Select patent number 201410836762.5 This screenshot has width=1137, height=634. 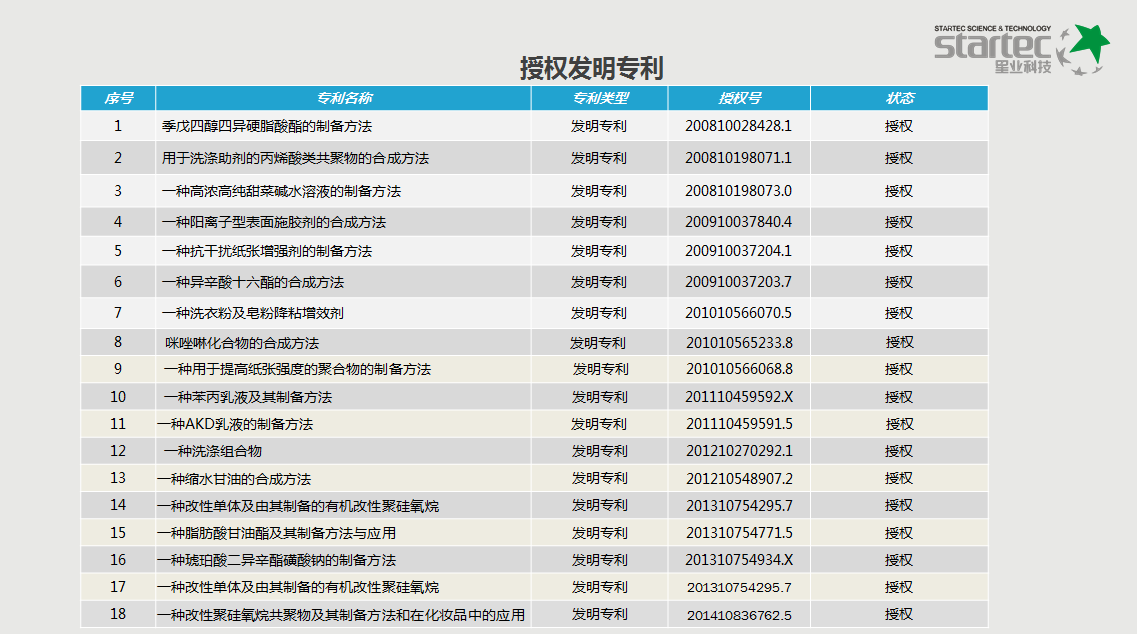739,615
